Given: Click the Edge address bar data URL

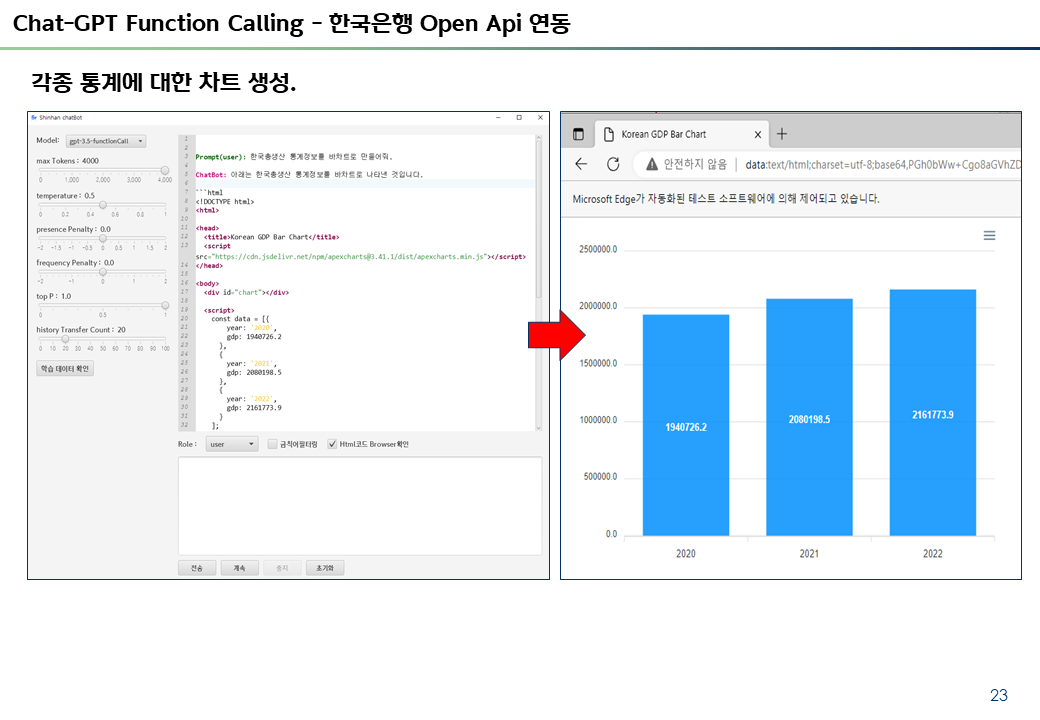Looking at the screenshot, I should [x=882, y=164].
